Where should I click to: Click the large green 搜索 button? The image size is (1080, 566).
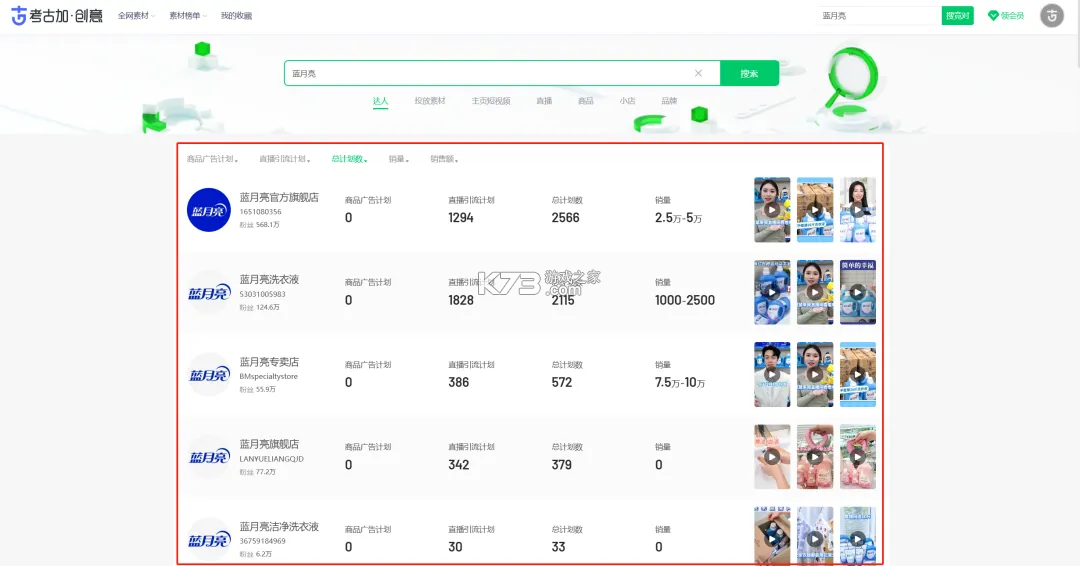coord(749,73)
